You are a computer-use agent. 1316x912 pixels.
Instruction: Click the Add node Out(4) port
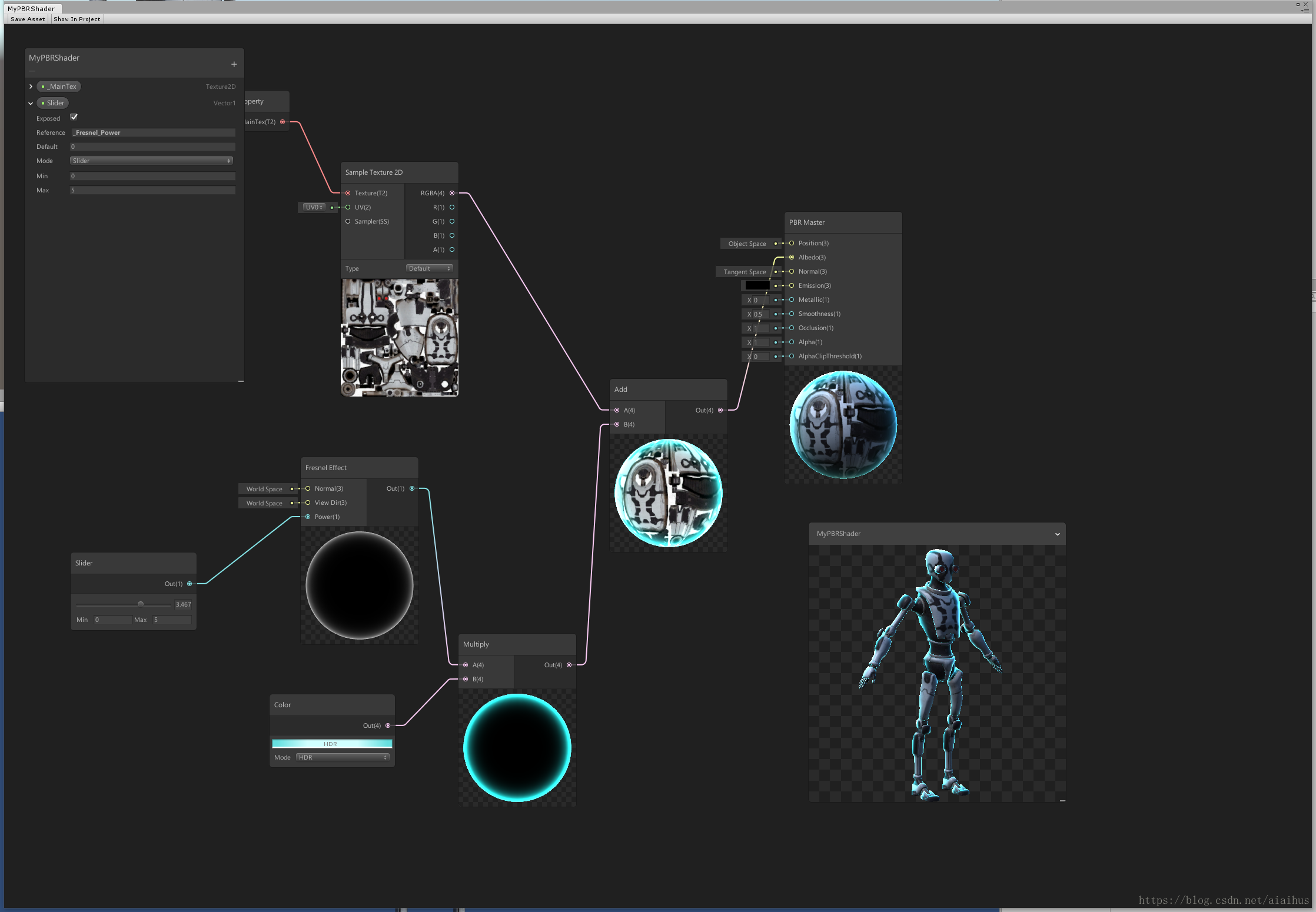pyautogui.click(x=720, y=410)
